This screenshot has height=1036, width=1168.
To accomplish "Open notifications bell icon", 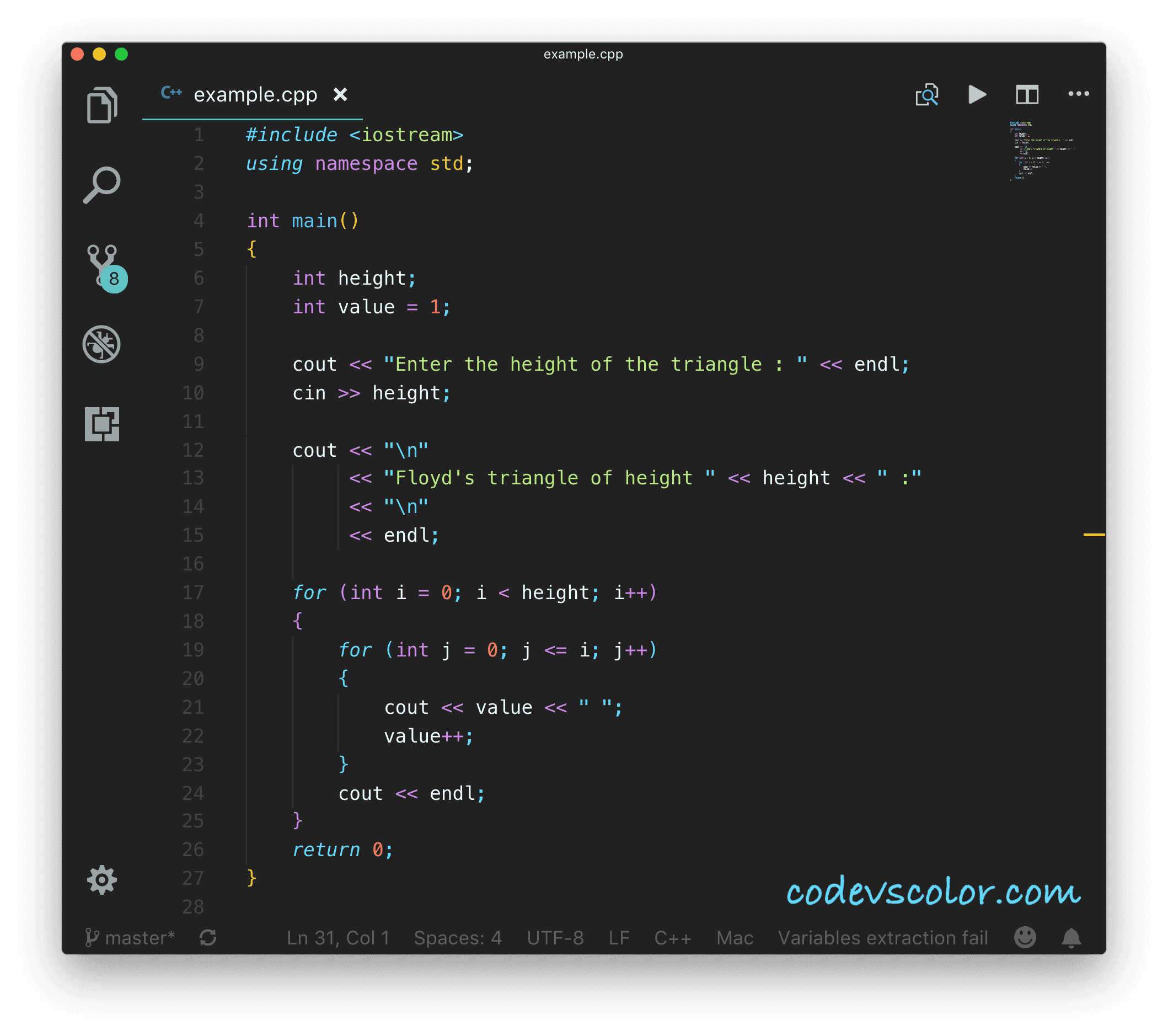I will pyautogui.click(x=1071, y=938).
